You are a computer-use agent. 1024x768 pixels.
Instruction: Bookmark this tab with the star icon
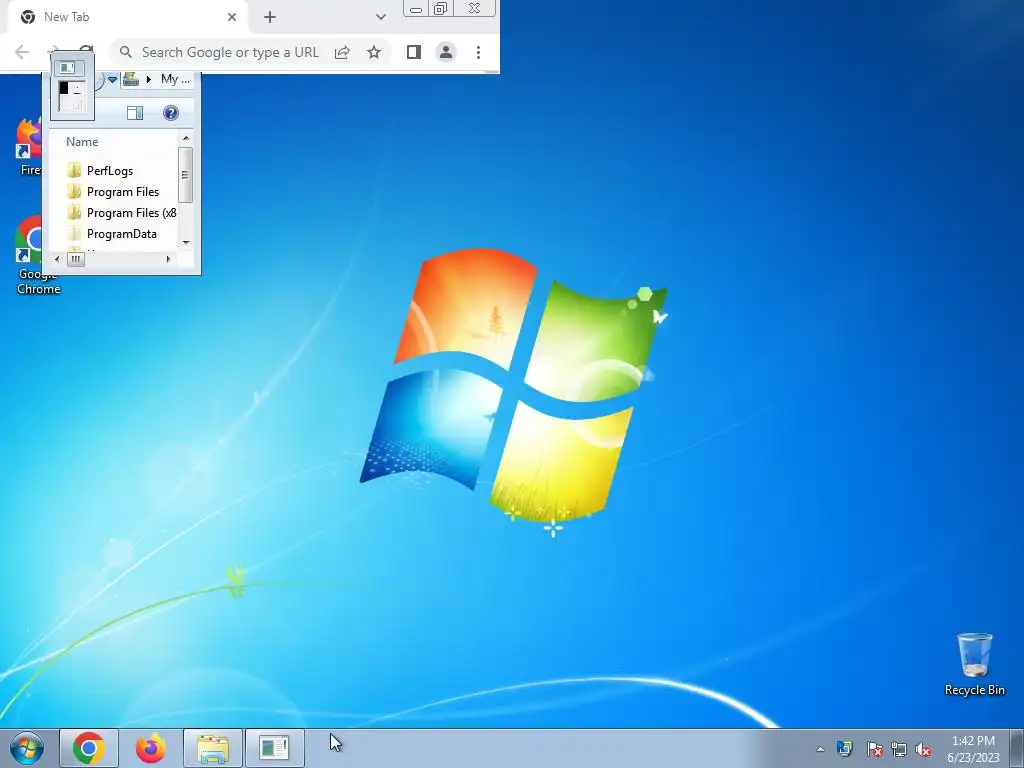(374, 52)
